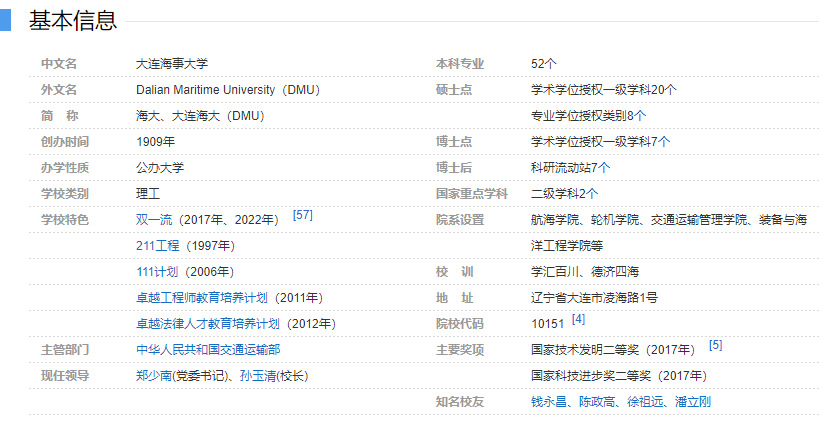
Task: Click the blue marker beside 基本信息
Action: pyautogui.click(x=5, y=20)
